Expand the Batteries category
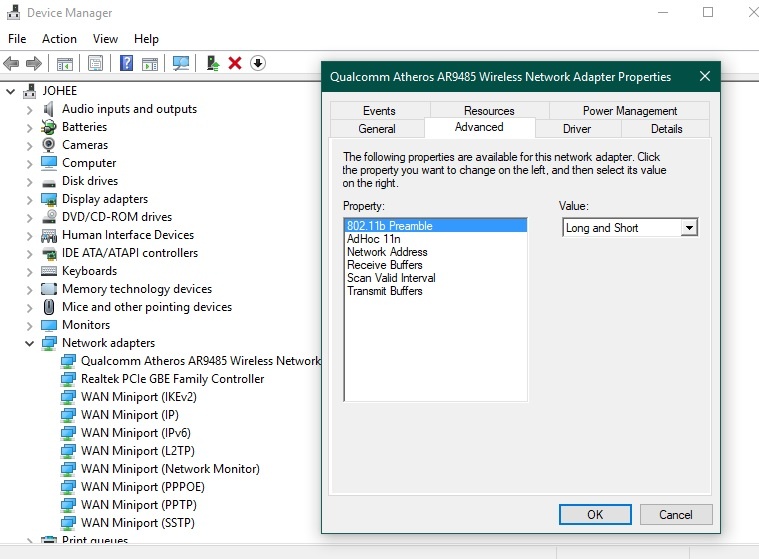Viewport: 759px width, 559px height. [x=29, y=127]
